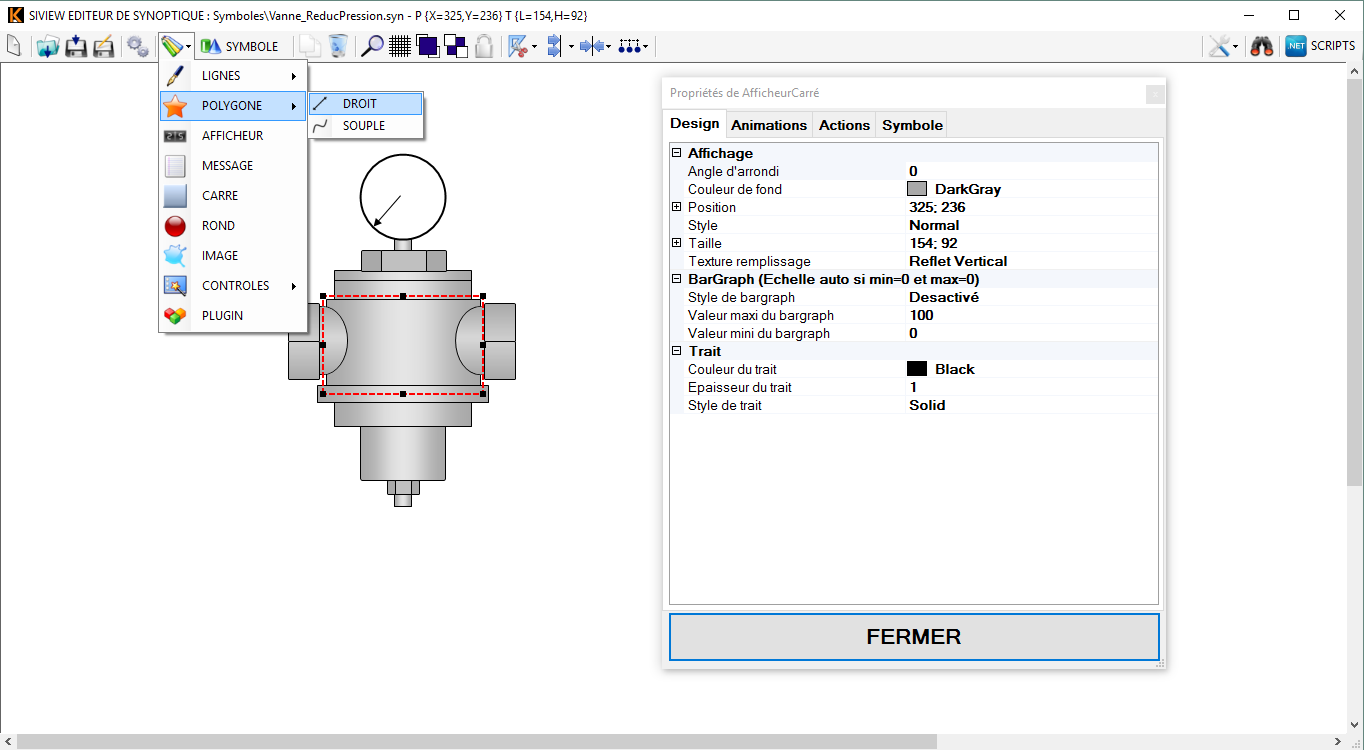Choose CARRE from the drawing menu
Screen dimensions: 1364x750
point(232,196)
